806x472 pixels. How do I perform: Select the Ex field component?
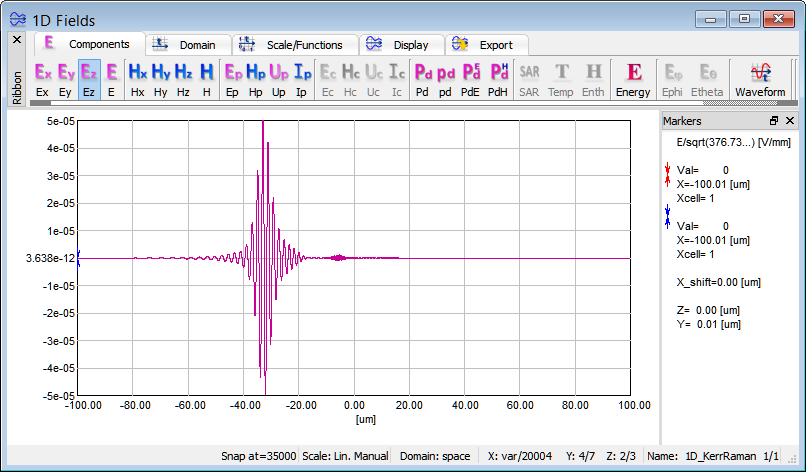[x=42, y=79]
